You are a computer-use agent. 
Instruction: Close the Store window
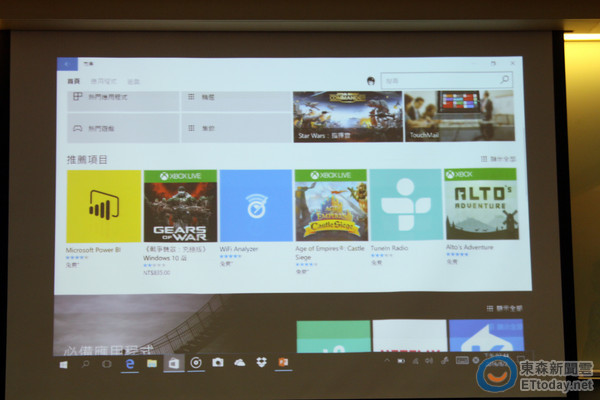click(x=512, y=63)
